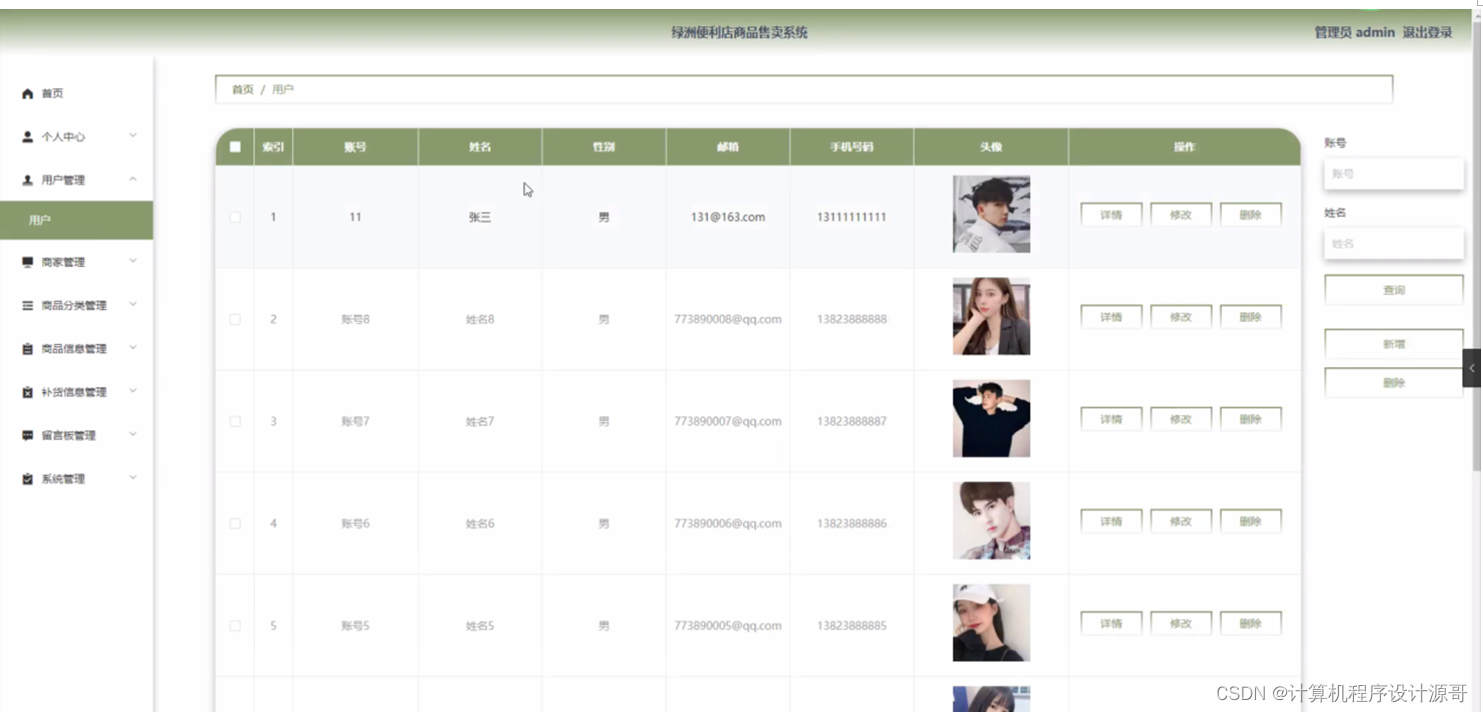Click the 邮箱 column header
The height and width of the screenshot is (712, 1483).
point(728,147)
